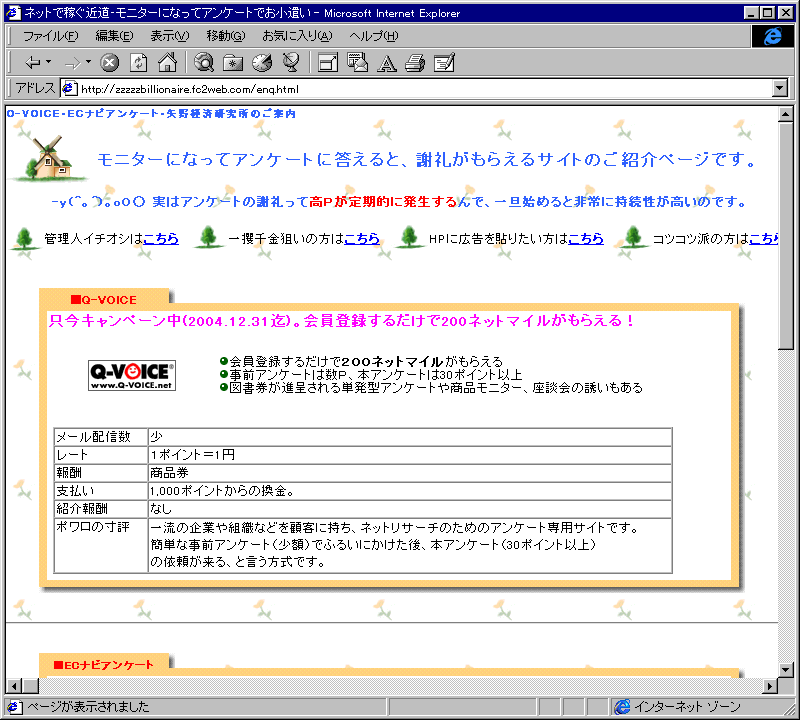
Task: Click the Internet zone globe icon in status bar
Action: (622, 707)
